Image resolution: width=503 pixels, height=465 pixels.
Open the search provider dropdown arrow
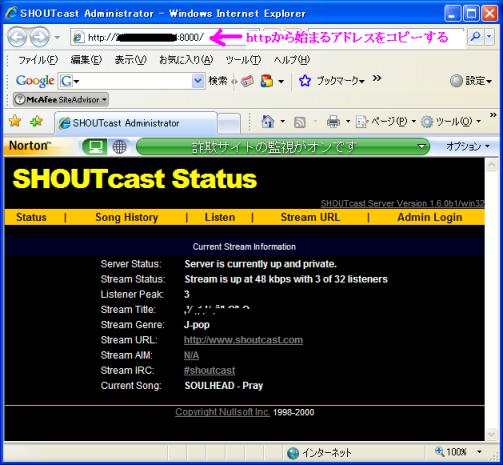click(489, 37)
